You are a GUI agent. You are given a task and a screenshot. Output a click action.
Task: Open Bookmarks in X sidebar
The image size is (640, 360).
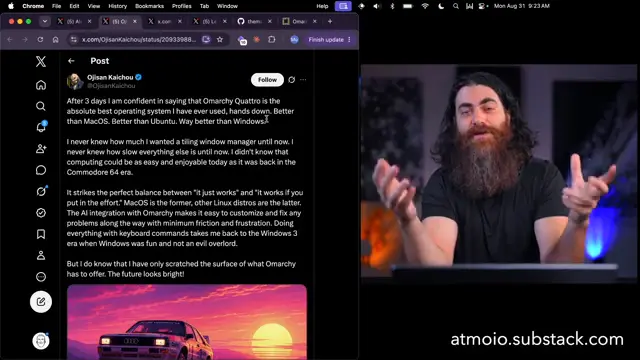click(41, 234)
